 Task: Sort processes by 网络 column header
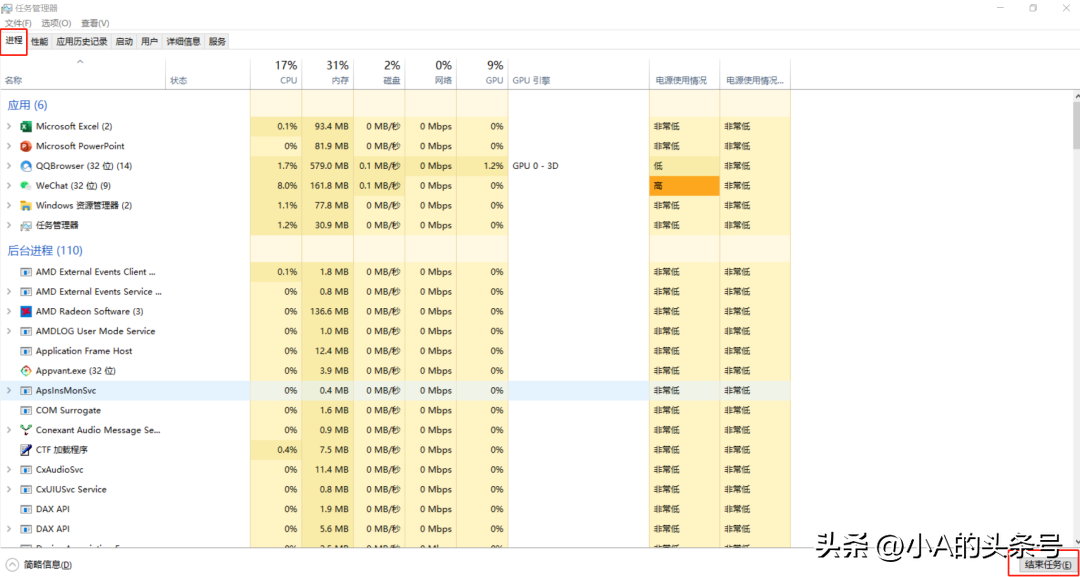[x=430, y=73]
